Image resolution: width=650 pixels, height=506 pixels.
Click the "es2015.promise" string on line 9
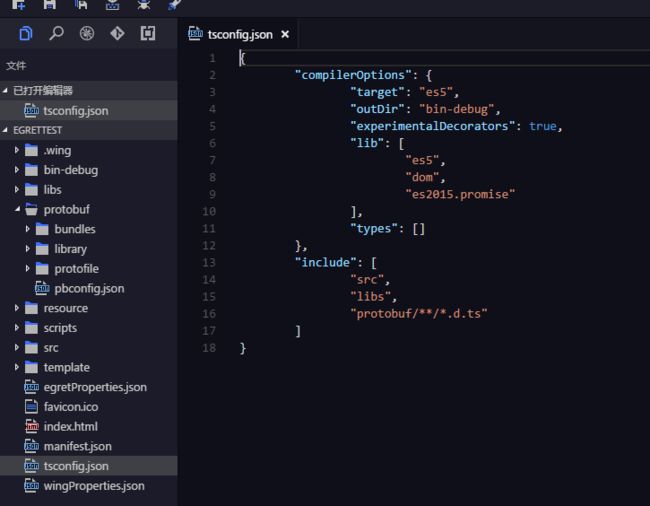point(460,194)
